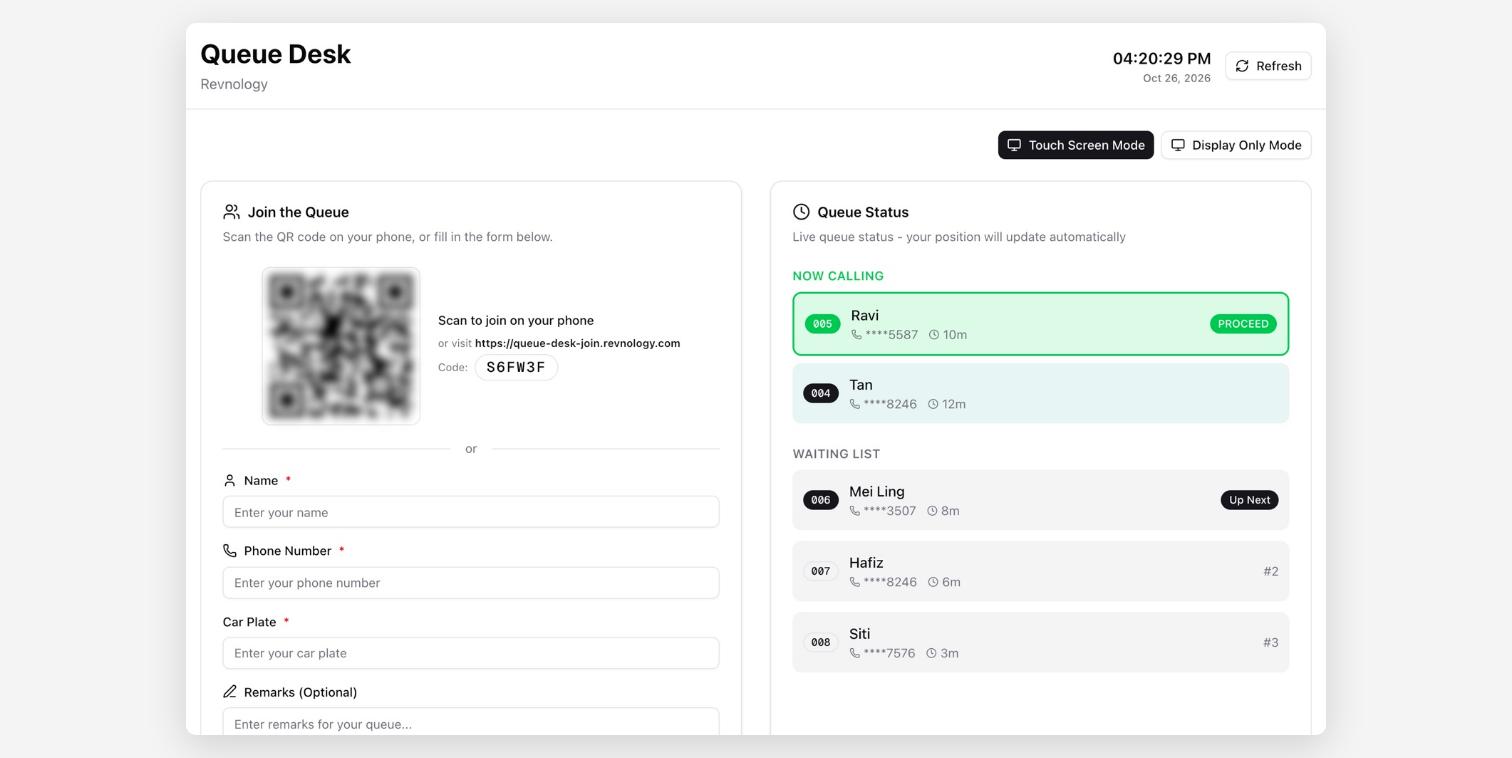Click queue number 006 badge

pyautogui.click(x=821, y=500)
